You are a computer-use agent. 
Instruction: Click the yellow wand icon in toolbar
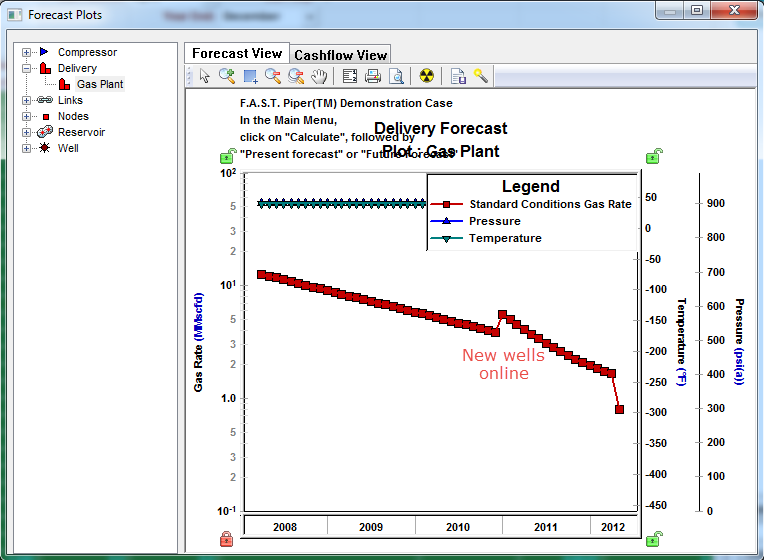point(481,75)
